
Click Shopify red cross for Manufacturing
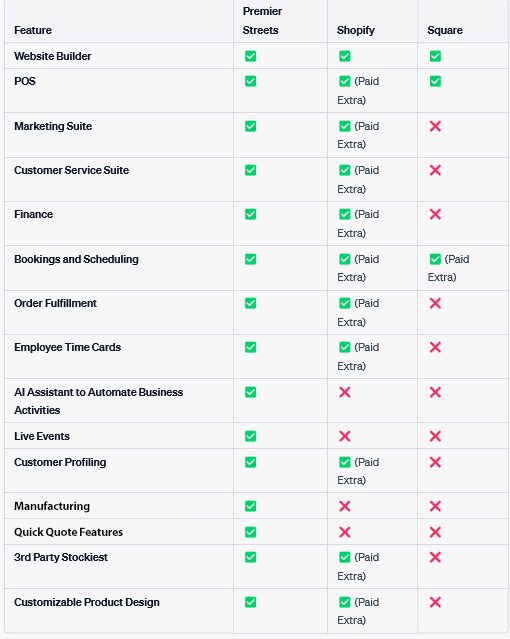click(344, 506)
